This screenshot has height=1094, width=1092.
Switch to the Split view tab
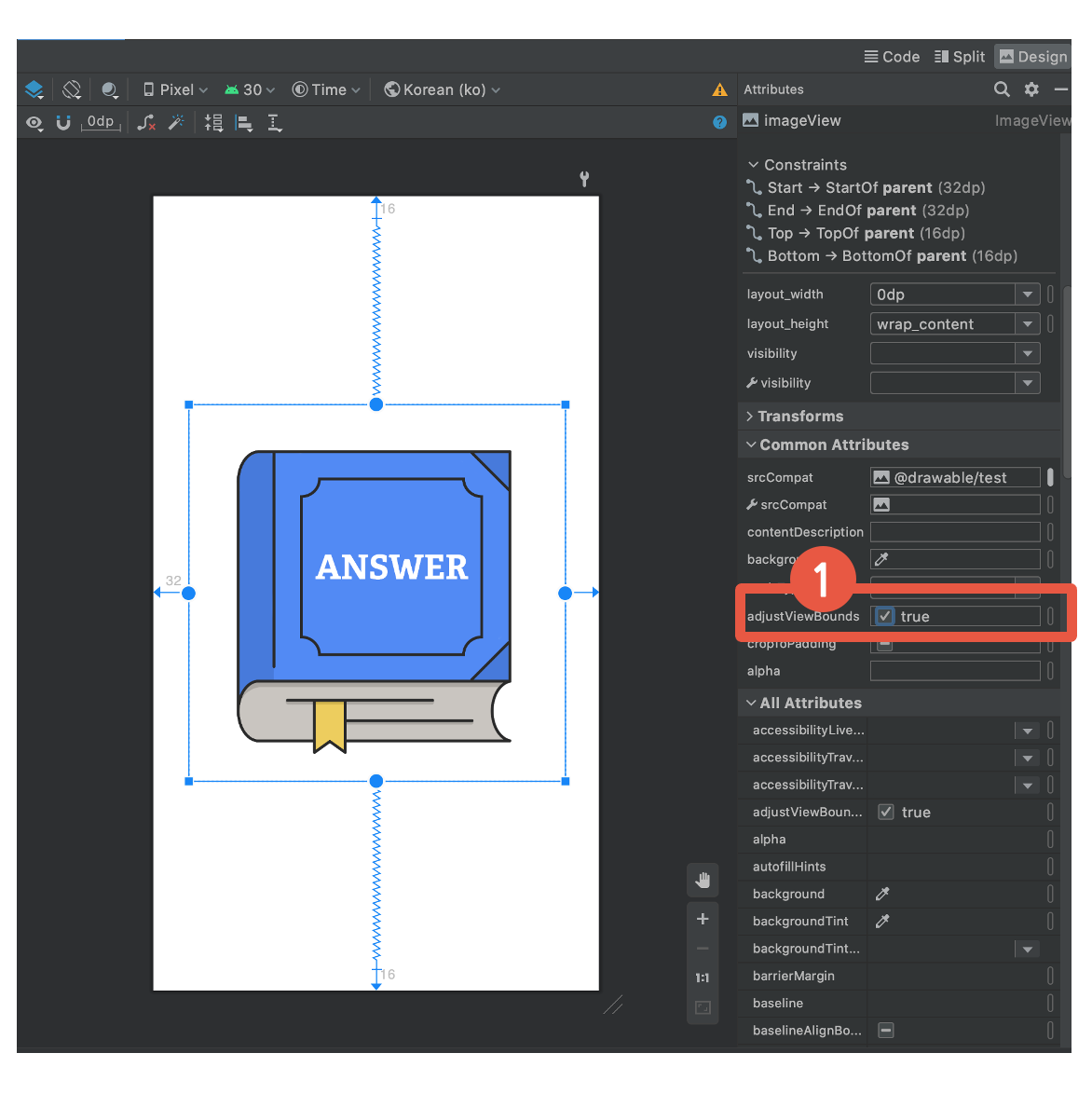(x=960, y=57)
